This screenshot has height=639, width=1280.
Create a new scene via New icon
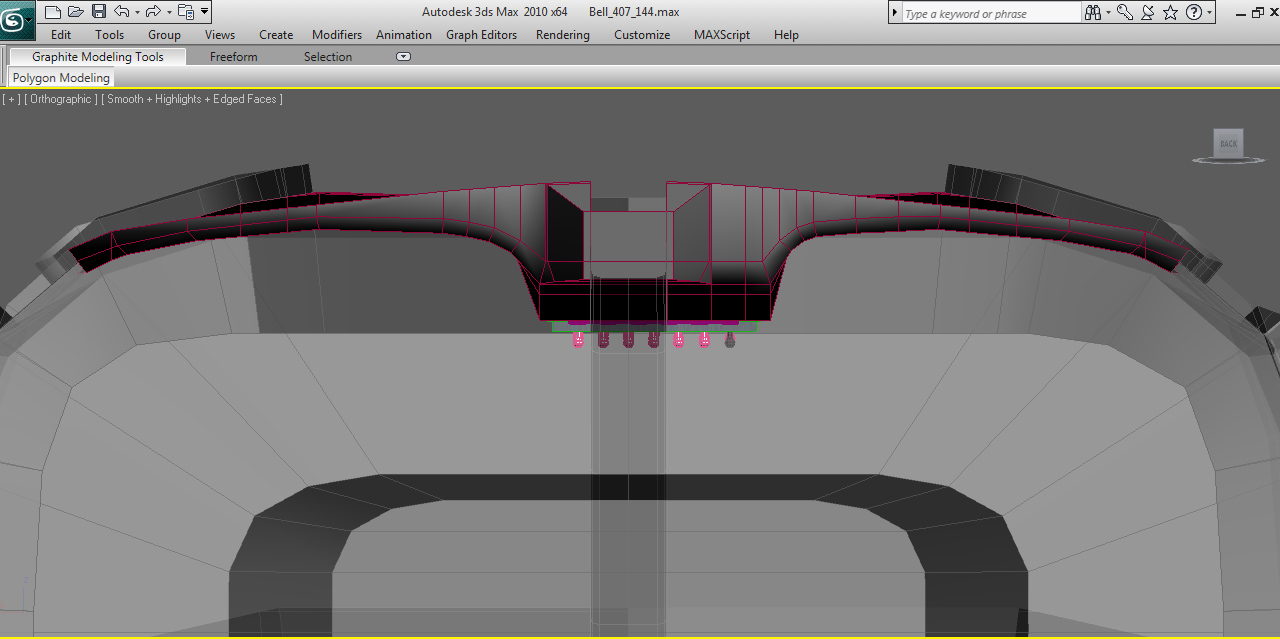[53, 12]
